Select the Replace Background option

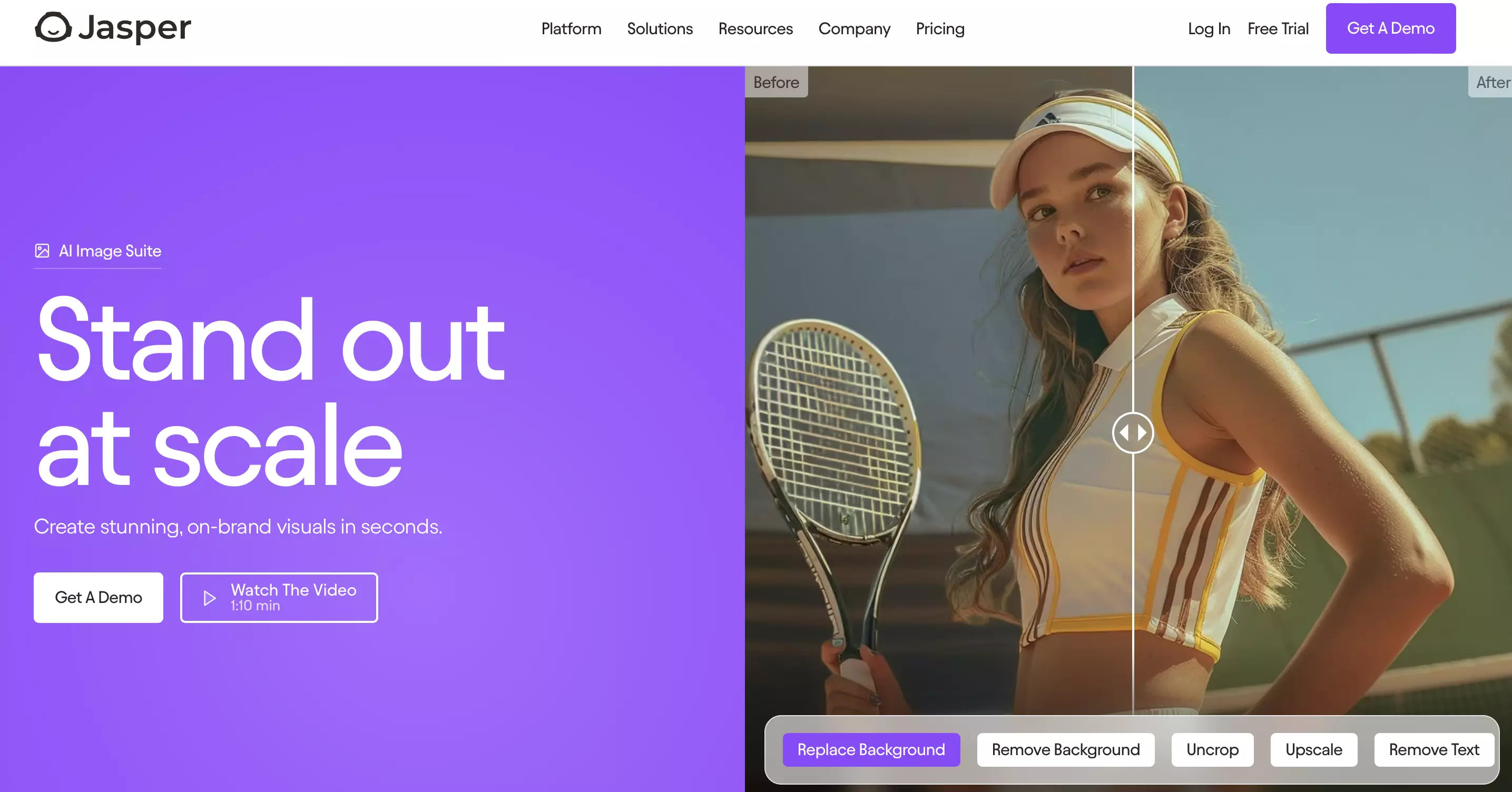tap(871, 749)
